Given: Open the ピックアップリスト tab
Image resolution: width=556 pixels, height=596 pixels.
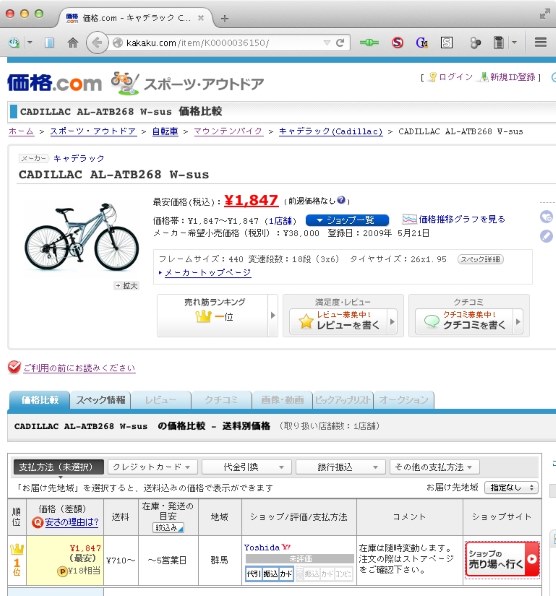Looking at the screenshot, I should coord(343,400).
